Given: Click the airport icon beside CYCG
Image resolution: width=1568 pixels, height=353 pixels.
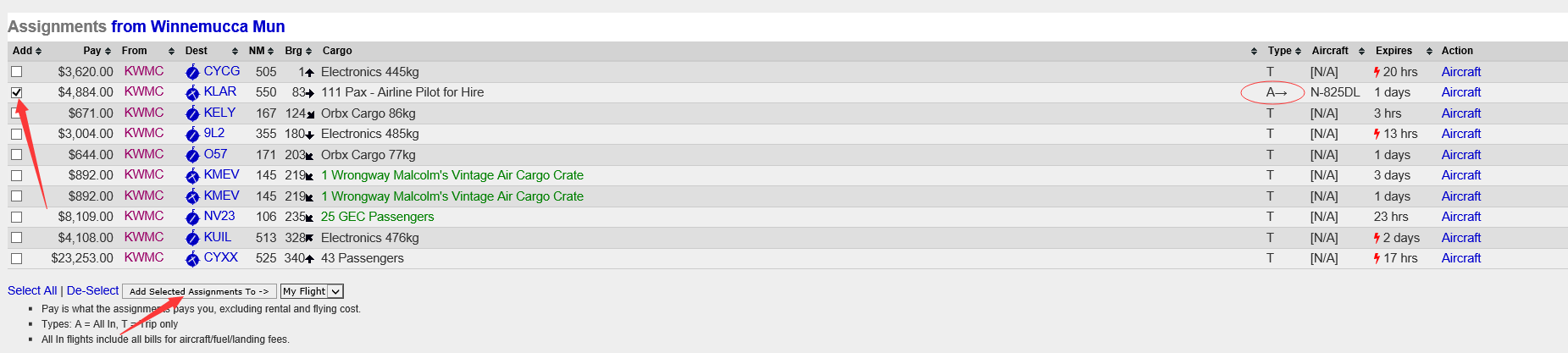Looking at the screenshot, I should click(192, 72).
